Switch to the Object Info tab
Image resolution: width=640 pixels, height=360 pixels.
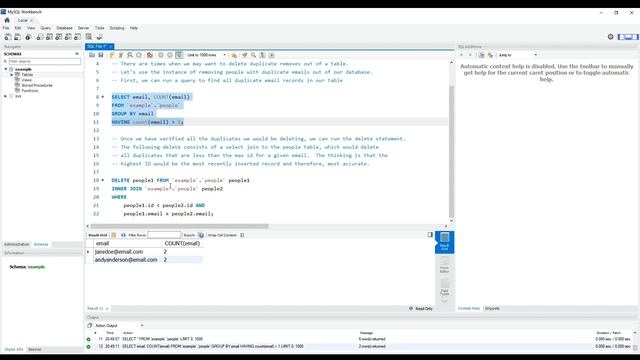point(13,349)
